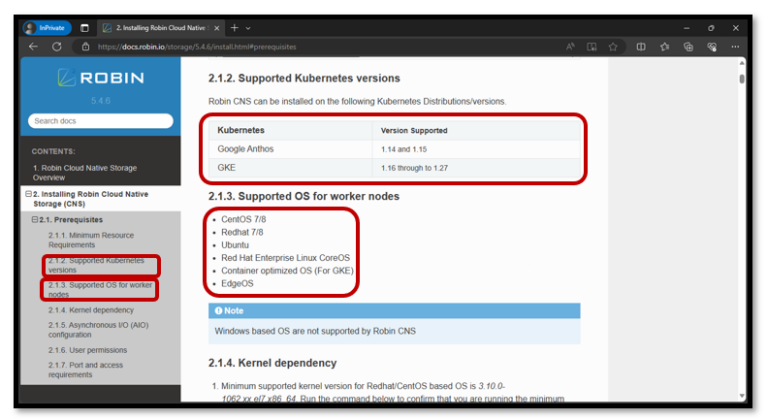Add page to favorites with star icon
768x419 pixels.
[613, 47]
